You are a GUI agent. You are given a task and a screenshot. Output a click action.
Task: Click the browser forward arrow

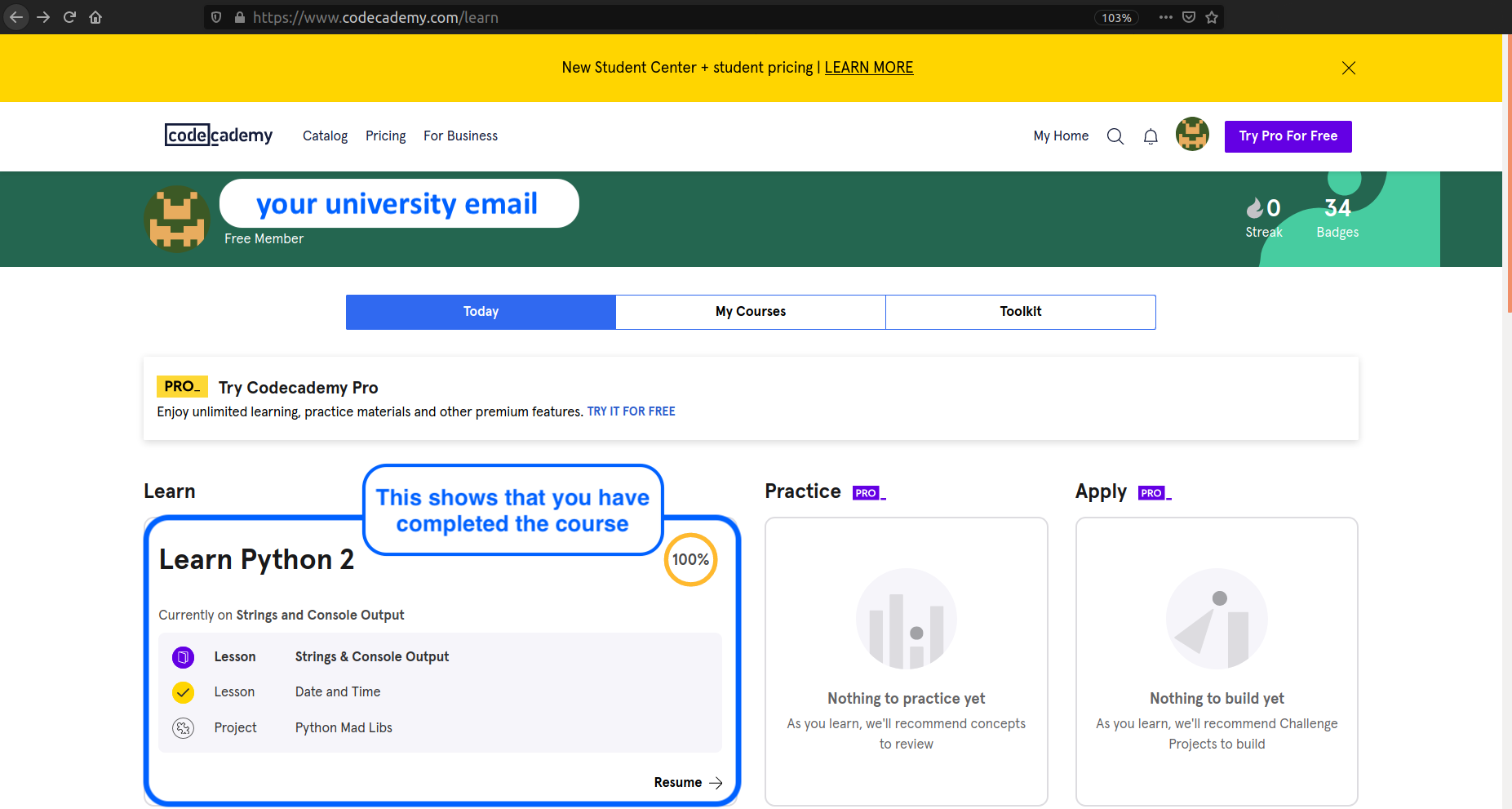[43, 17]
